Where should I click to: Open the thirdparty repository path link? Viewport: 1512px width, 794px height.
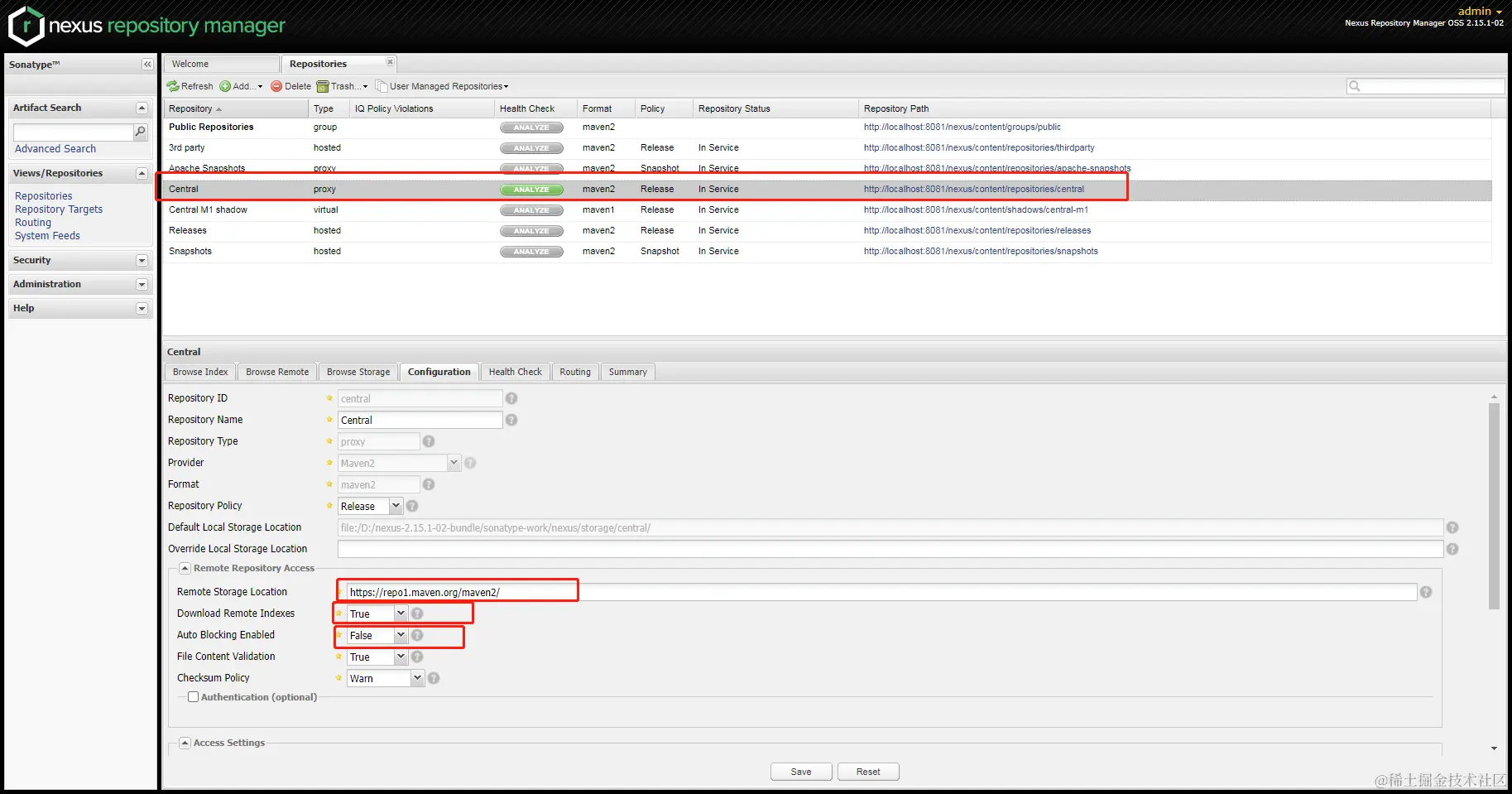click(979, 148)
